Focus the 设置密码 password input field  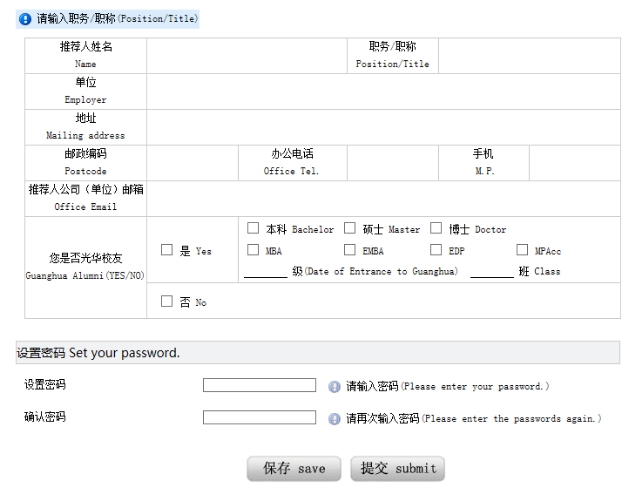point(260,386)
